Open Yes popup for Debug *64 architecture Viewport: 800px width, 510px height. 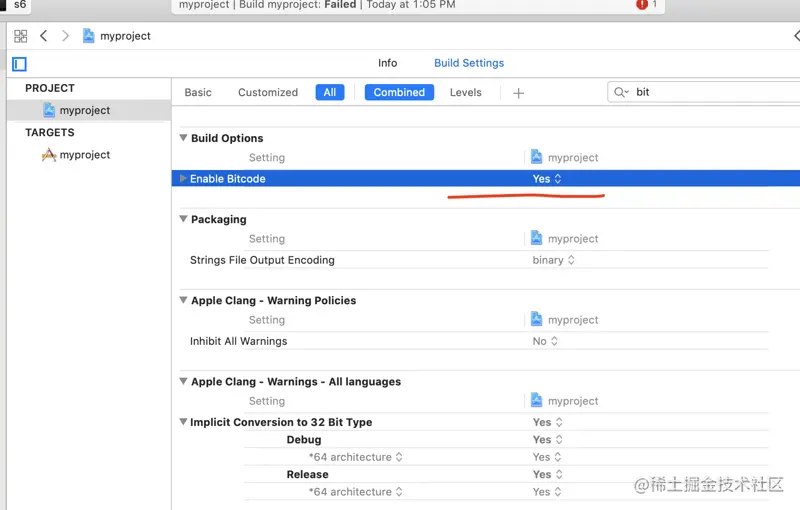(x=547, y=457)
